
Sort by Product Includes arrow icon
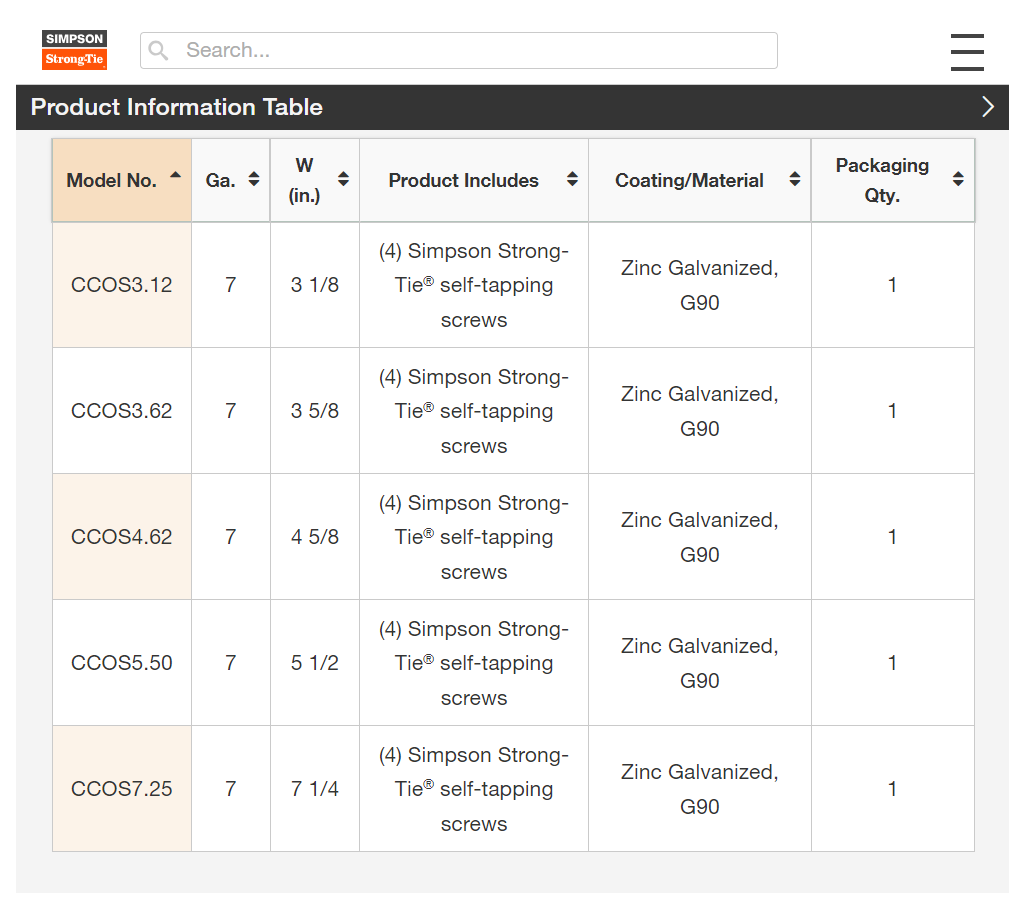[572, 180]
